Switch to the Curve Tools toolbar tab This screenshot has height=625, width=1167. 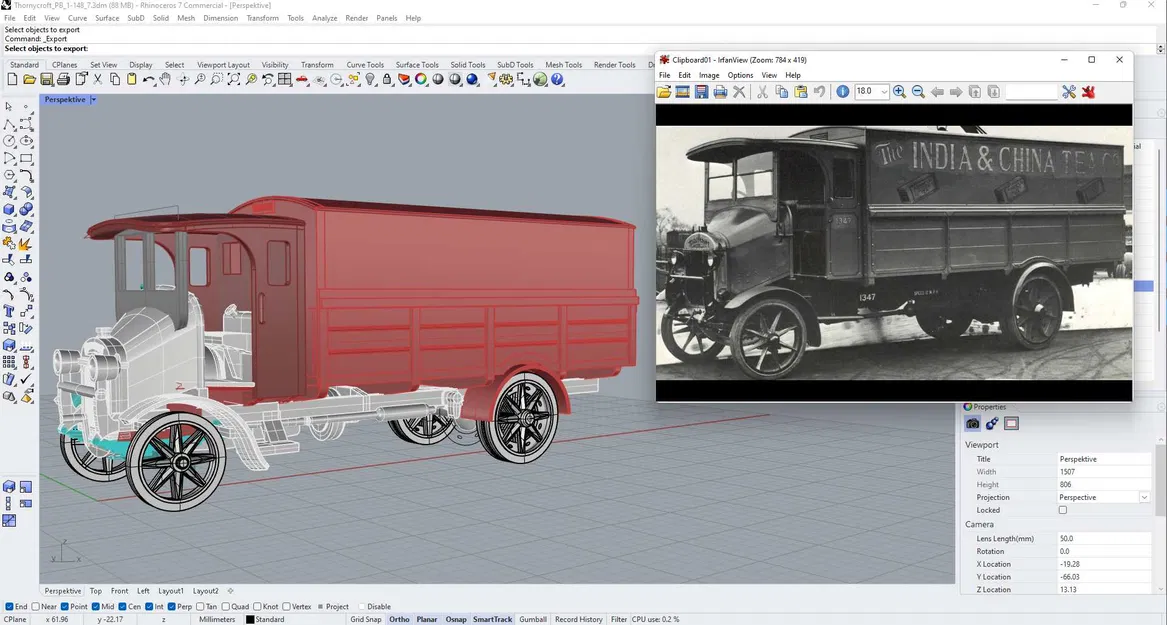tap(365, 65)
